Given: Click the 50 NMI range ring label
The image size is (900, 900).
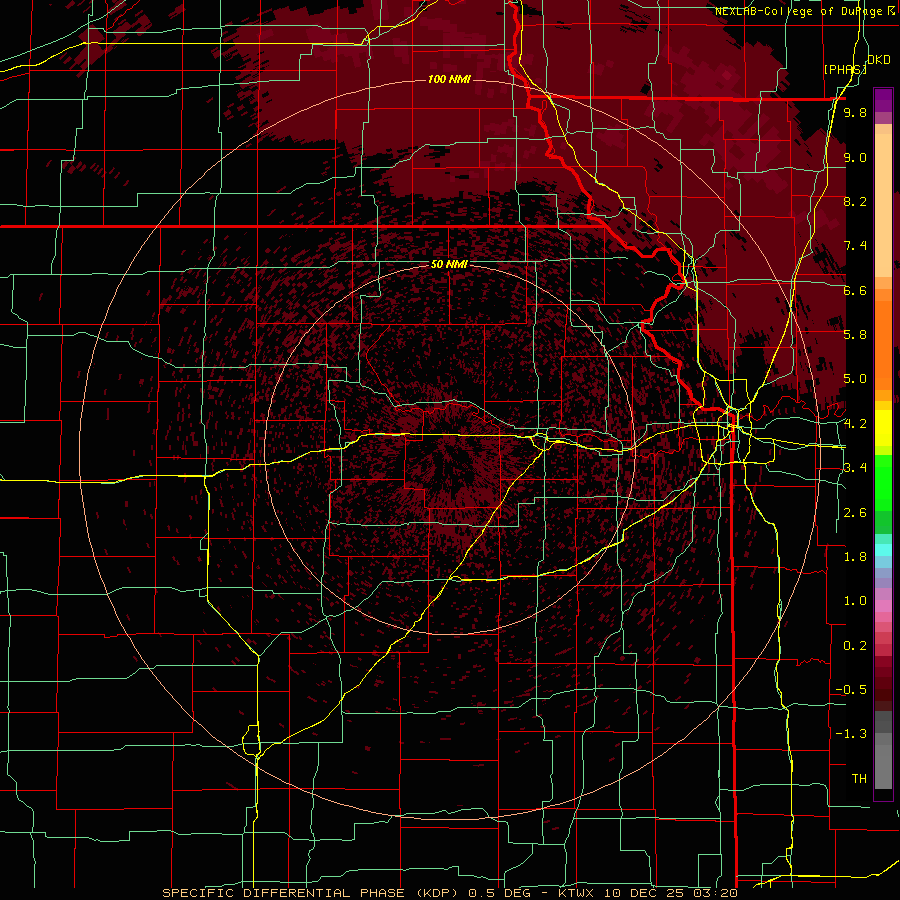Looking at the screenshot, I should (449, 265).
